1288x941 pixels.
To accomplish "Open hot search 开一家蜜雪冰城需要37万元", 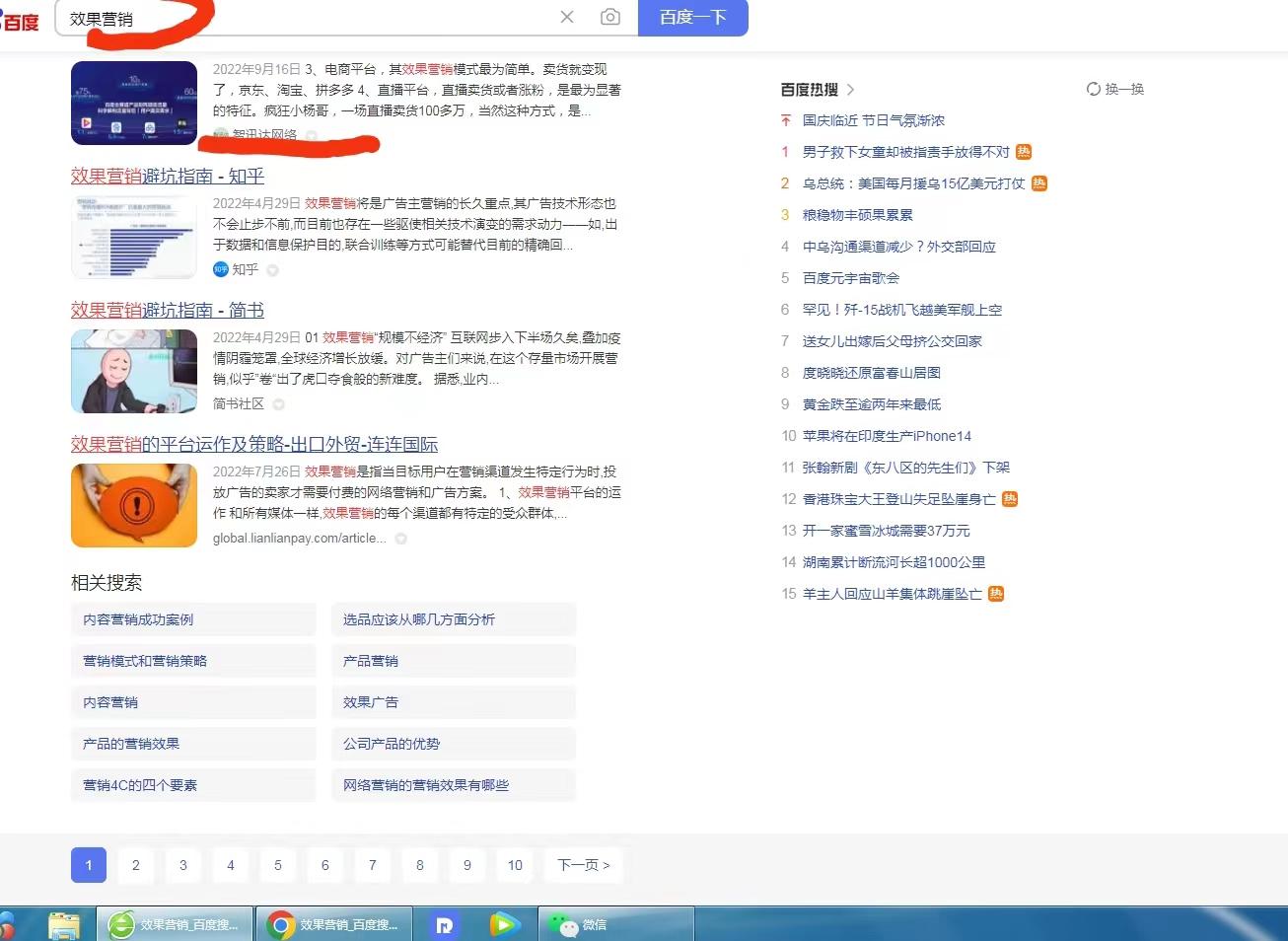I will click(x=887, y=531).
